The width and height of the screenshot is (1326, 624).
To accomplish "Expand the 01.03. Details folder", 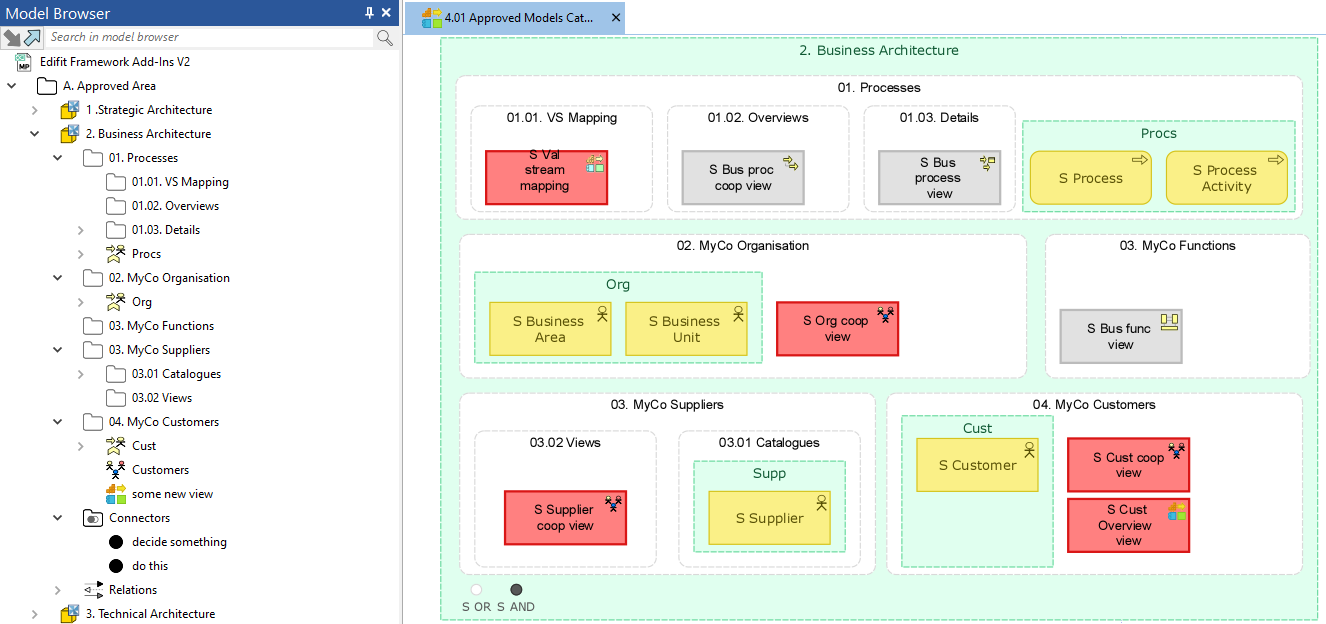I will (81, 230).
